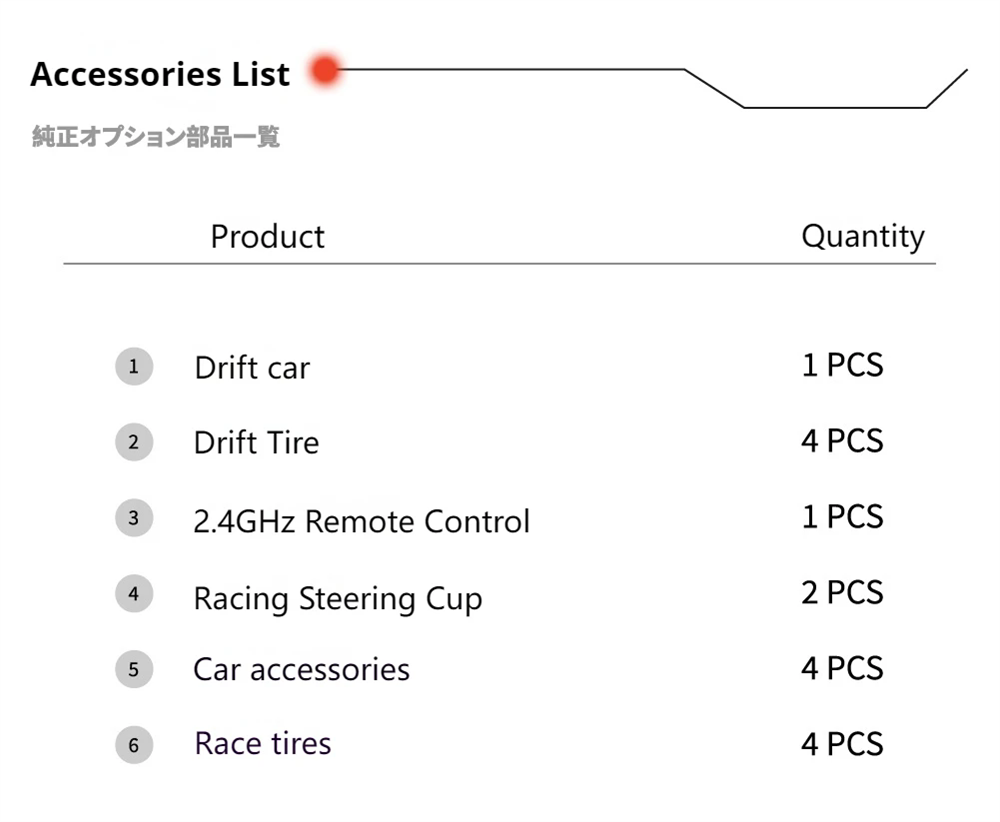The height and width of the screenshot is (822, 1000).
Task: Click the Japanese subtitle under the heading
Action: (x=156, y=137)
